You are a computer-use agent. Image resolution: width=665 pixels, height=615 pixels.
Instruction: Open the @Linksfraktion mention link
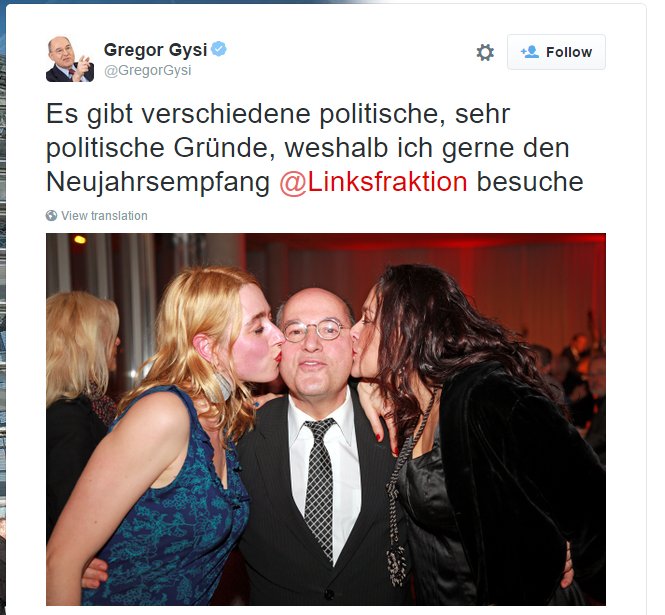[373, 182]
